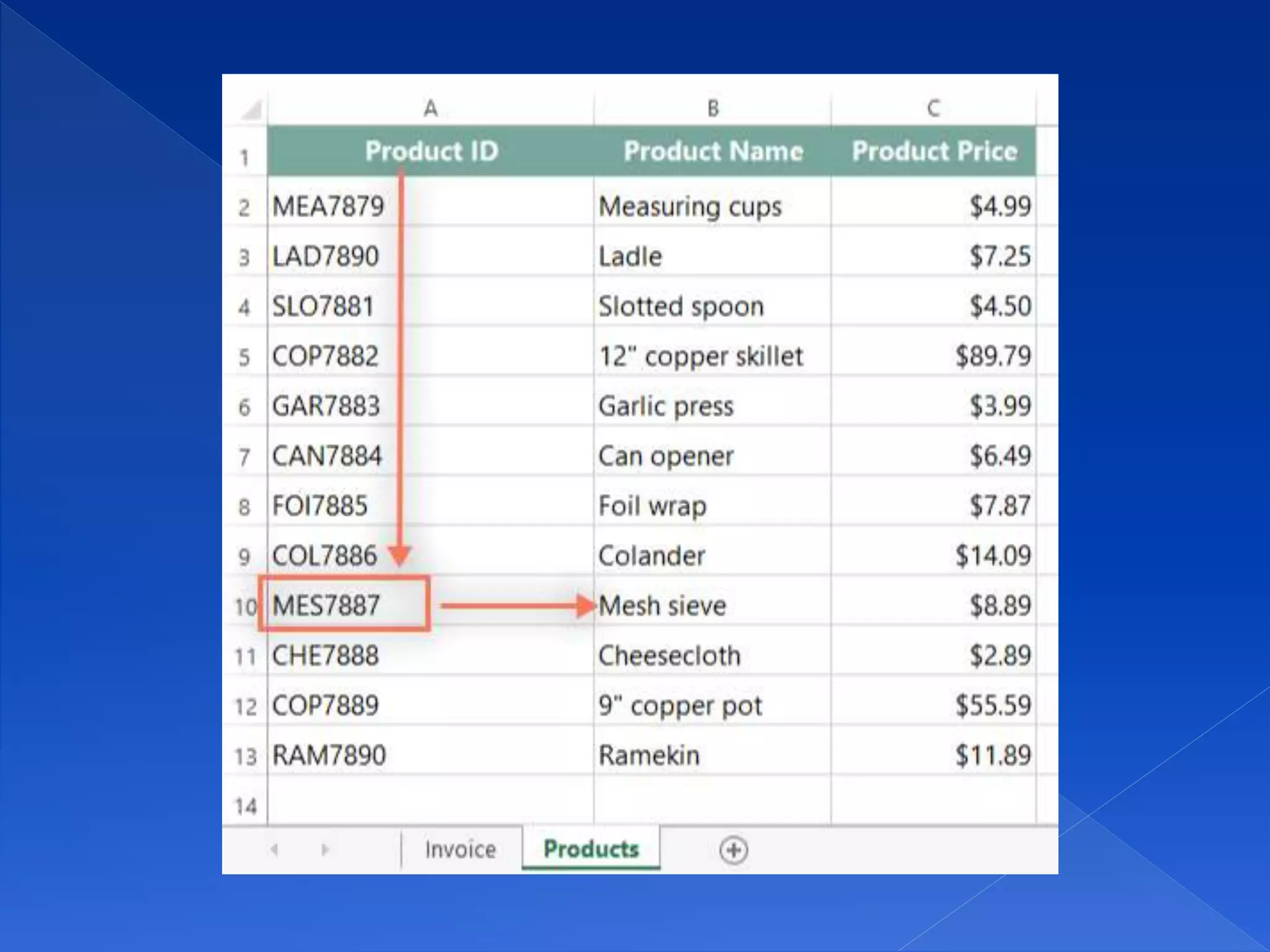Select row 14 header
This screenshot has width=1270, height=952.
point(245,806)
